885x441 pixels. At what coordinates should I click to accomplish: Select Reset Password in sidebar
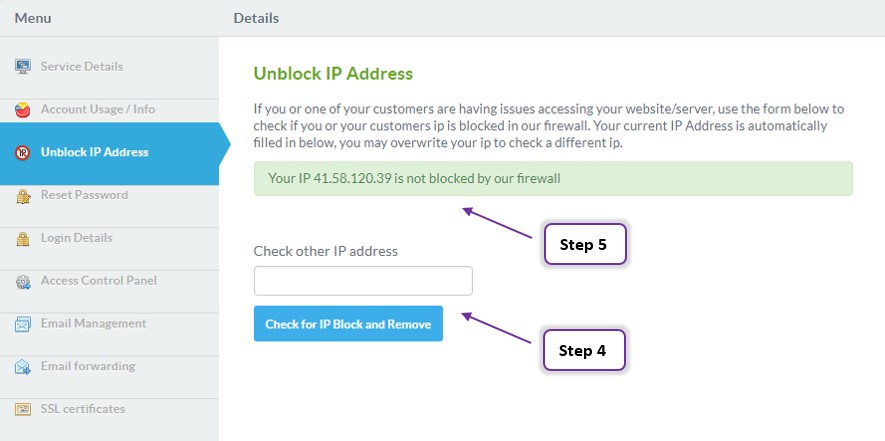click(109, 195)
